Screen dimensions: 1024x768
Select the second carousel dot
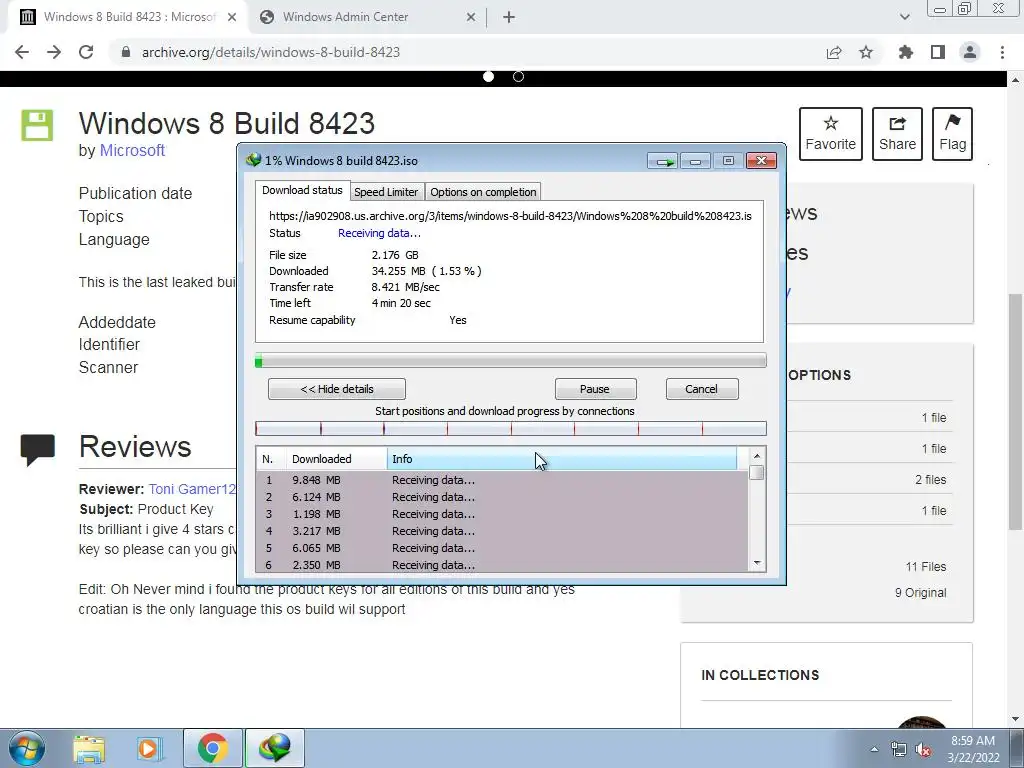pyautogui.click(x=519, y=76)
